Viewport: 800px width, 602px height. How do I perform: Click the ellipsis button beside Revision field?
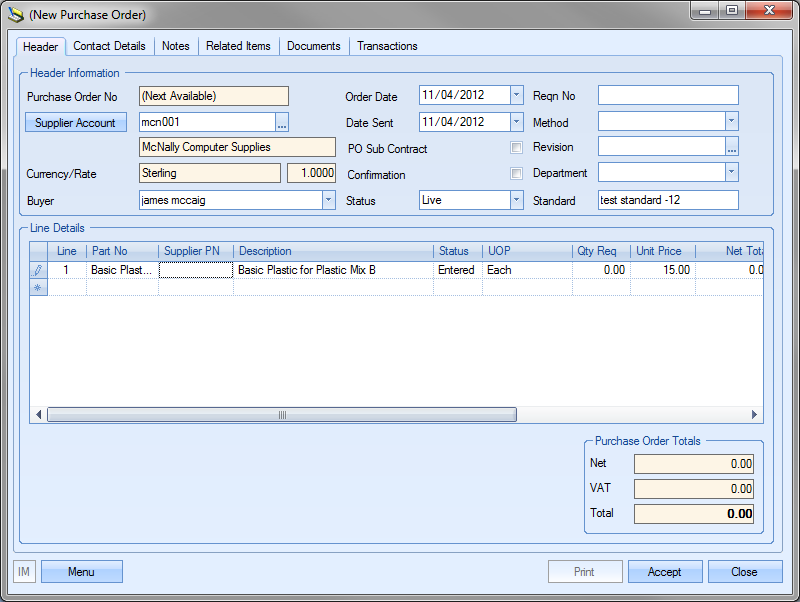click(732, 147)
